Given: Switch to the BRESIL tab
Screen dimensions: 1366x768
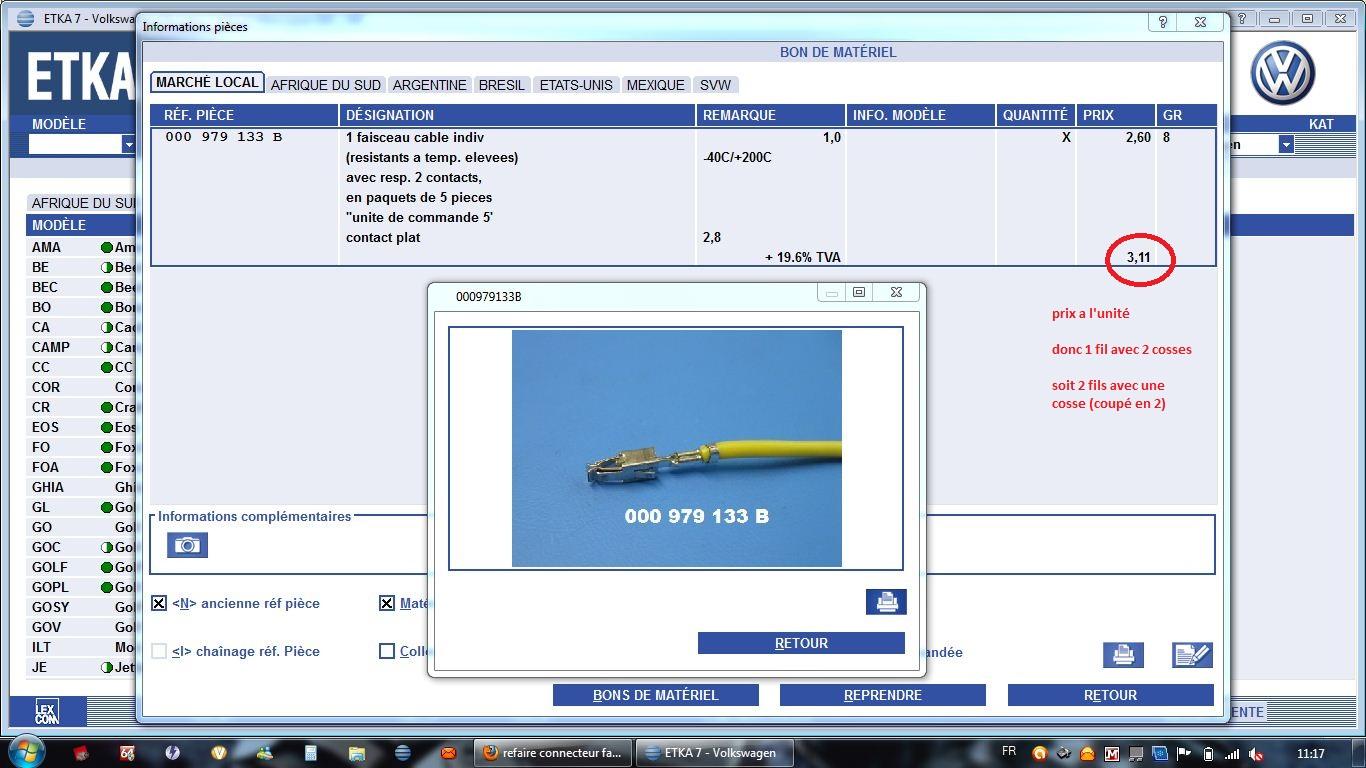Looking at the screenshot, I should point(502,85).
